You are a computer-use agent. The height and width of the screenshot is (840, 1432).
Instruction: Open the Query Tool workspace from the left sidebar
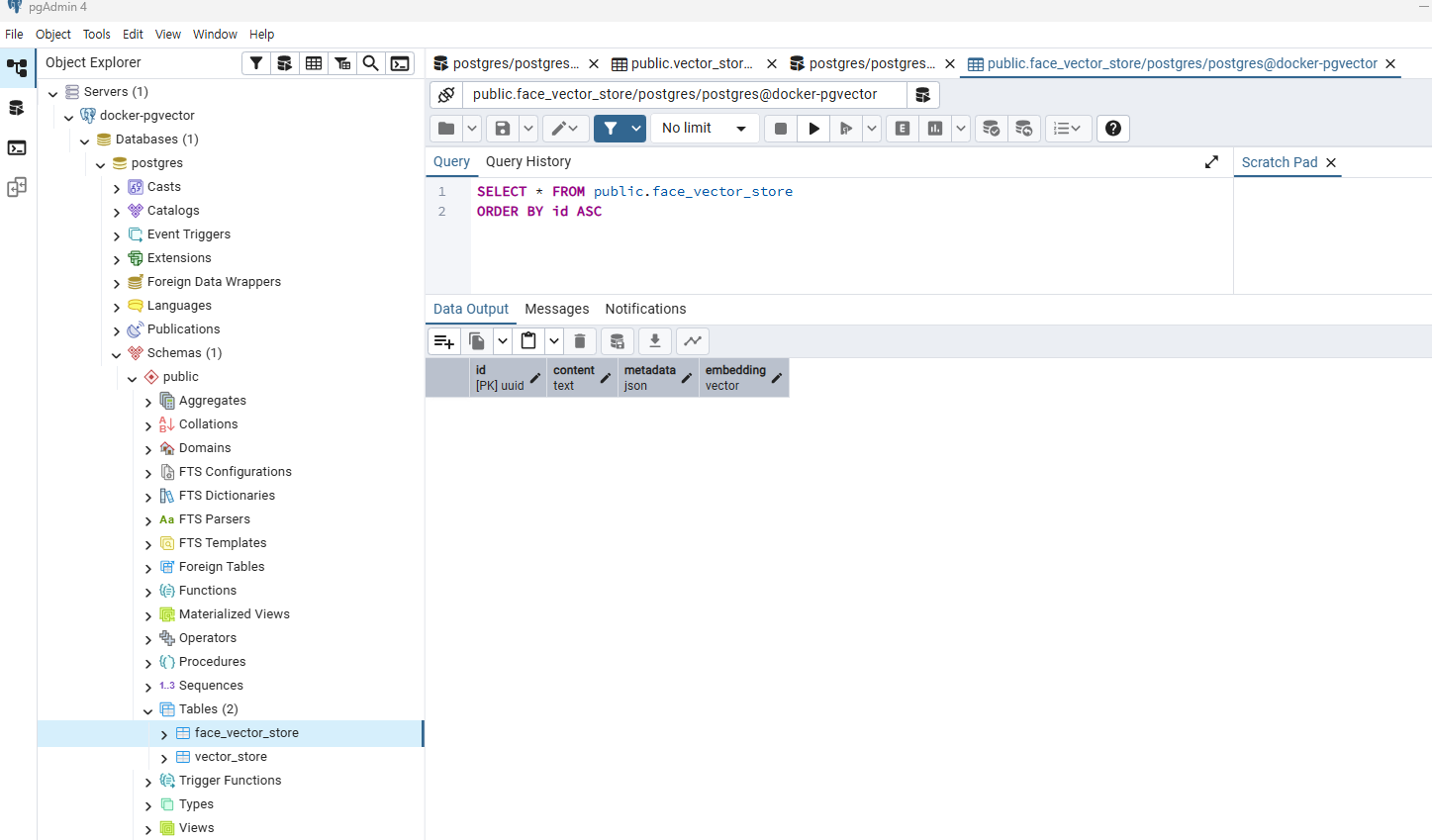17,108
